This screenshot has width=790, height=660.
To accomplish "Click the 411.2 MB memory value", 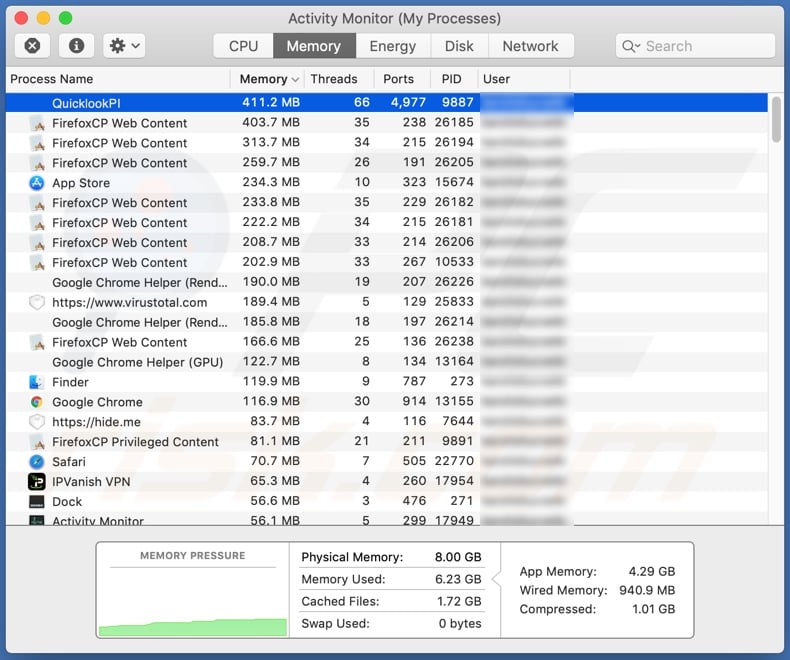I will 271,102.
